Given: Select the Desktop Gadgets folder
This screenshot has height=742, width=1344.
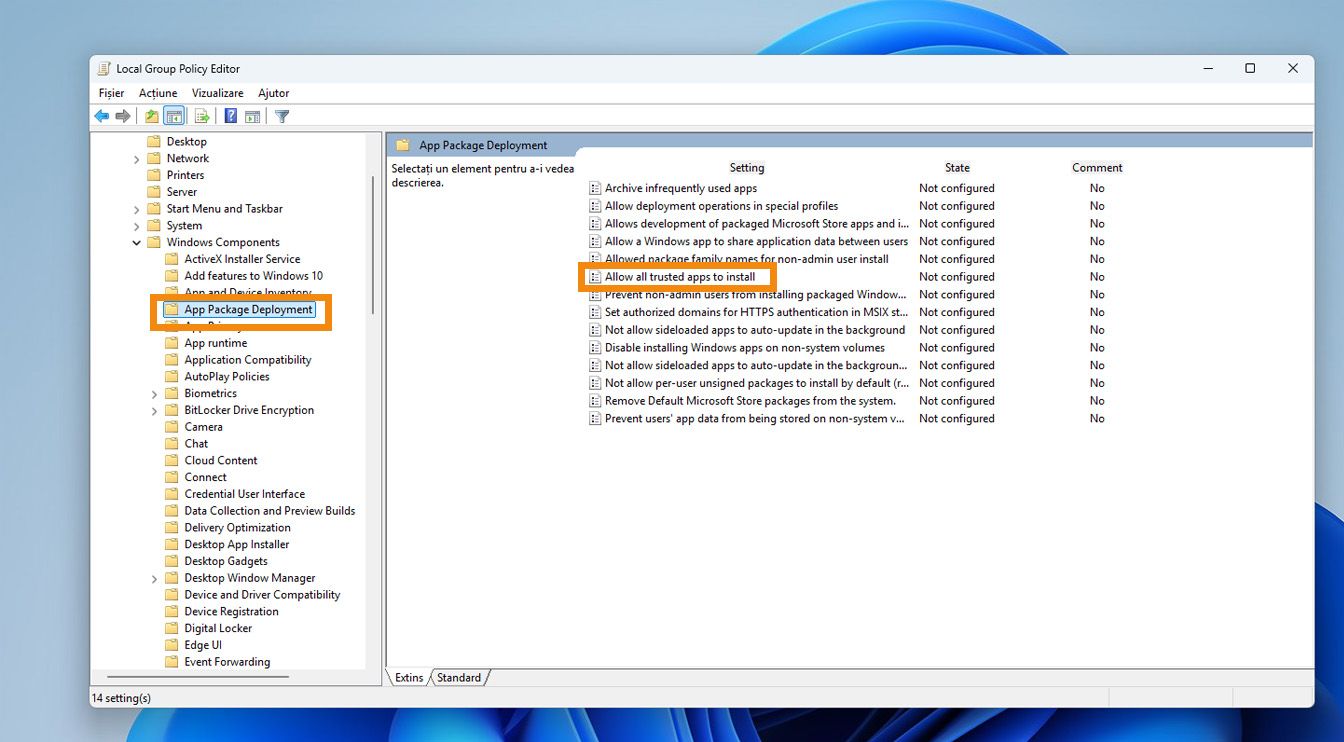Looking at the screenshot, I should 226,562.
